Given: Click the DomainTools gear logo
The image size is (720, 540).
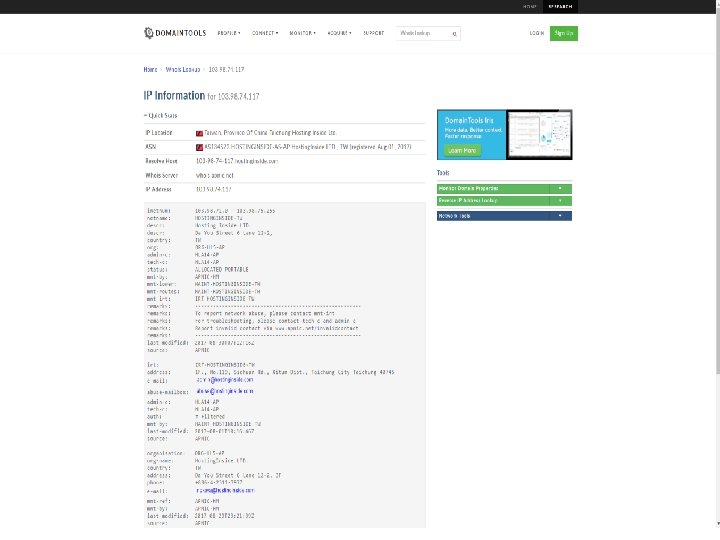Looking at the screenshot, I should (x=148, y=33).
